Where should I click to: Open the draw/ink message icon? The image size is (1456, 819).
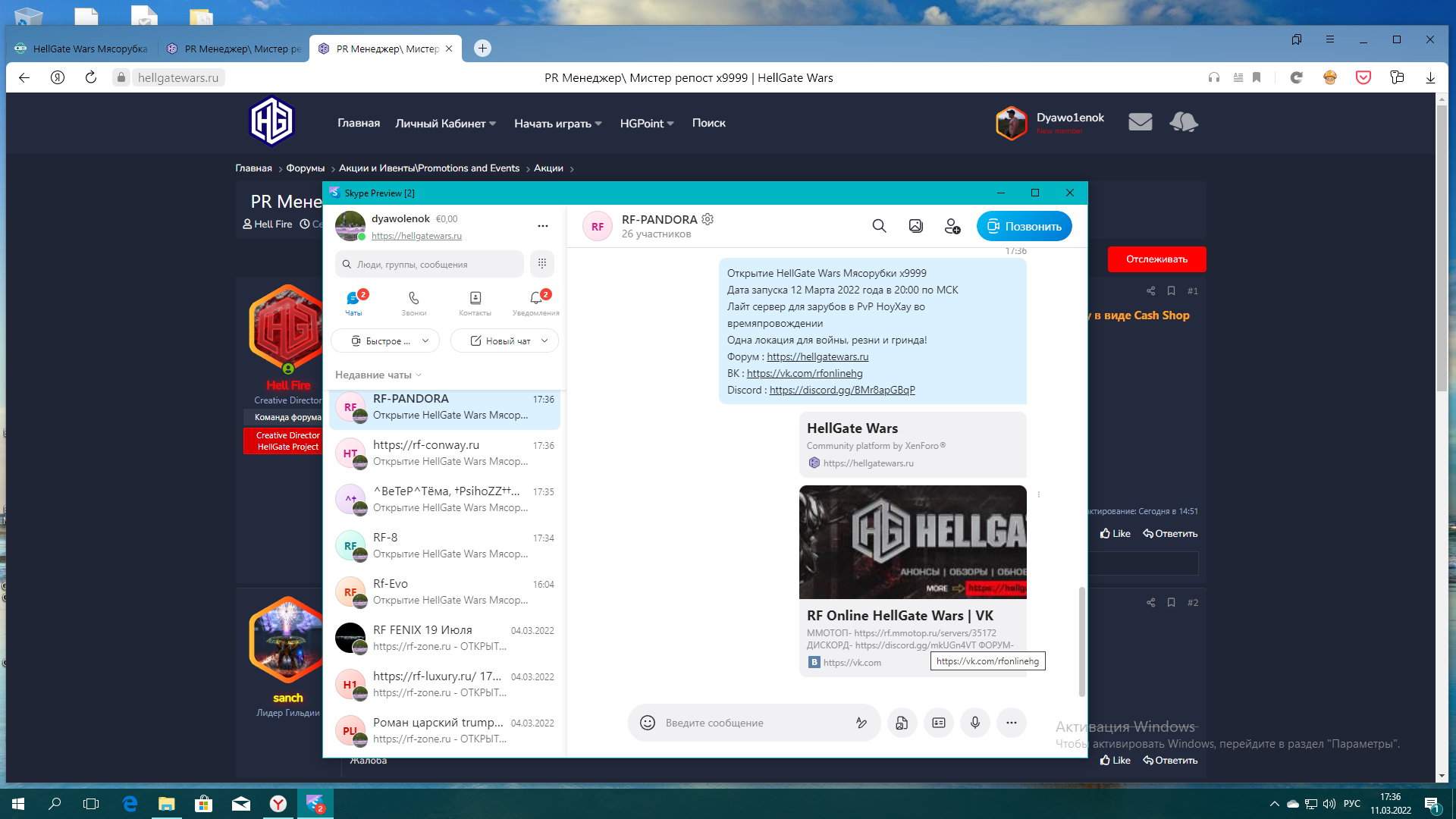pyautogui.click(x=861, y=723)
